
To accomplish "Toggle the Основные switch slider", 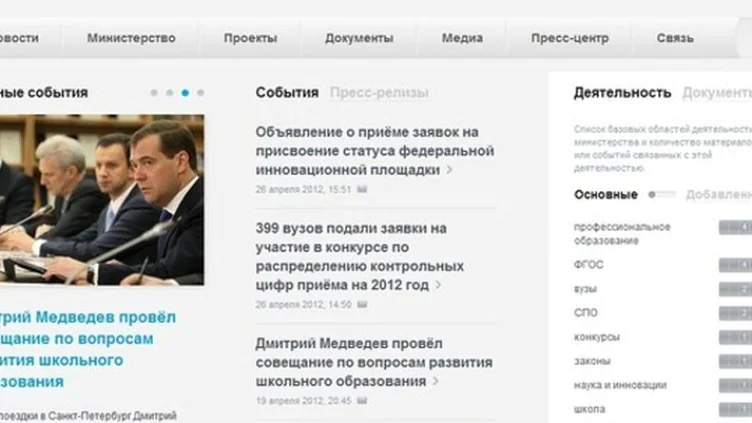I will point(661,194).
